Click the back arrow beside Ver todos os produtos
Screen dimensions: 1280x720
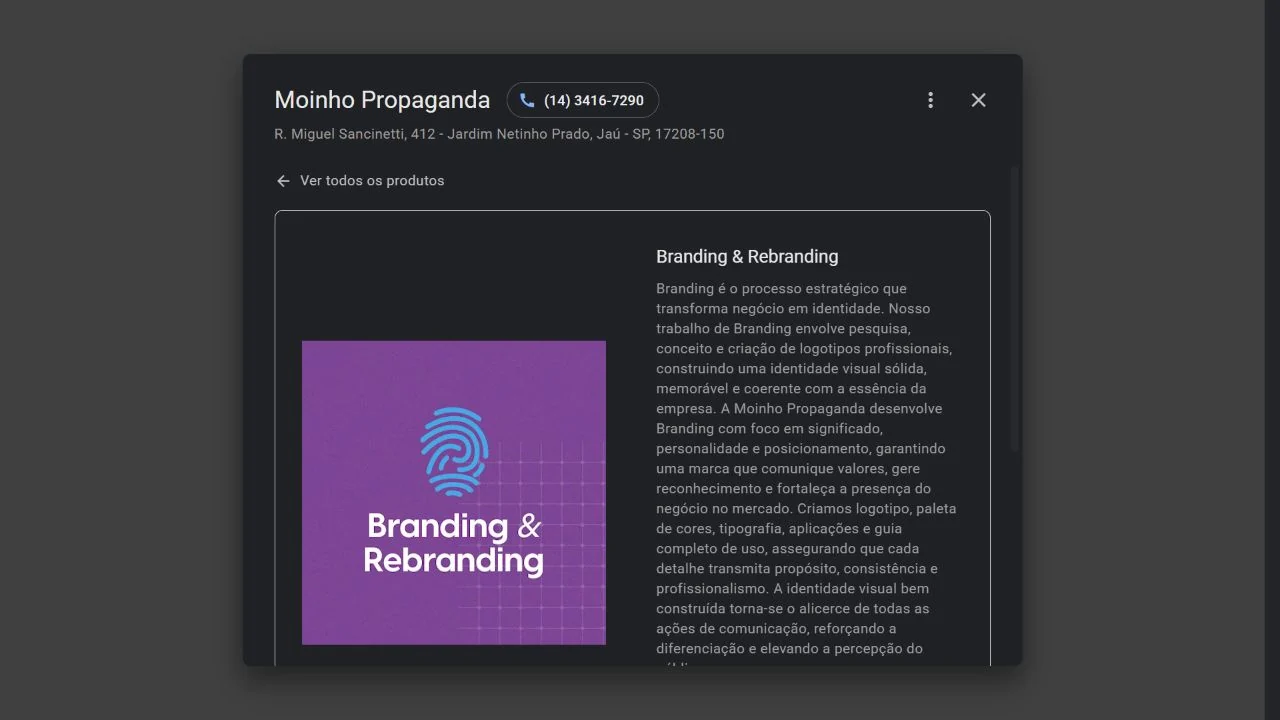pyautogui.click(x=283, y=181)
